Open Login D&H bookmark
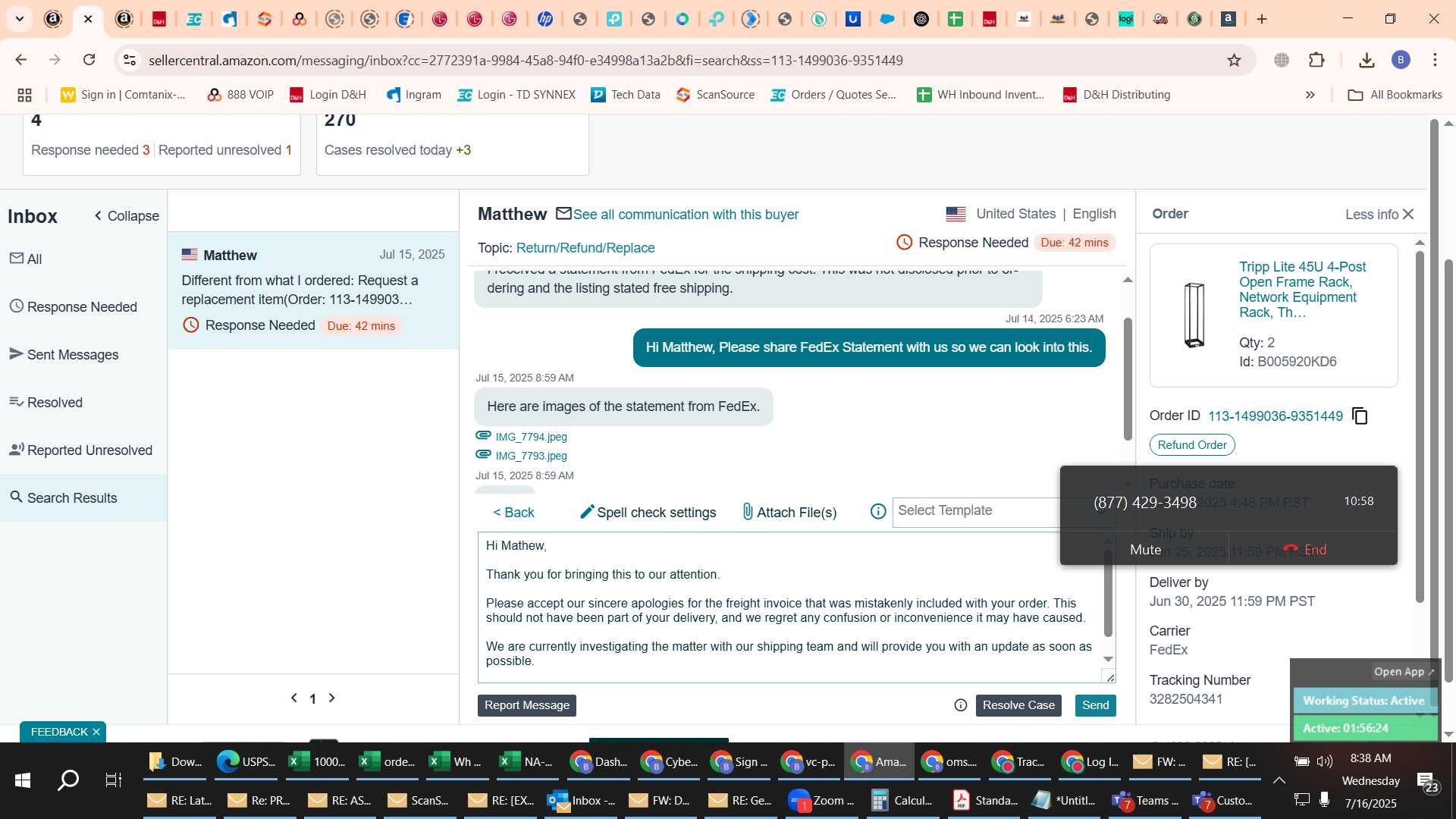This screenshot has width=1456, height=819. (x=328, y=95)
